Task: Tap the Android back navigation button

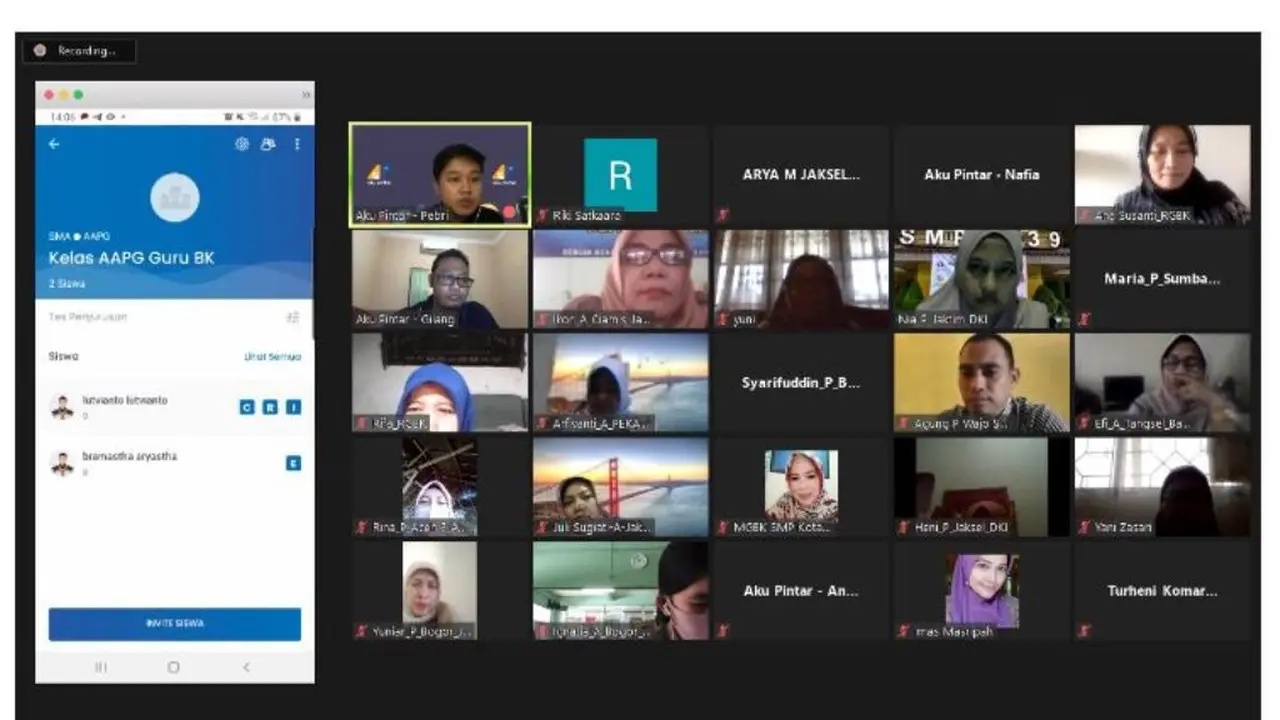Action: pyautogui.click(x=246, y=667)
